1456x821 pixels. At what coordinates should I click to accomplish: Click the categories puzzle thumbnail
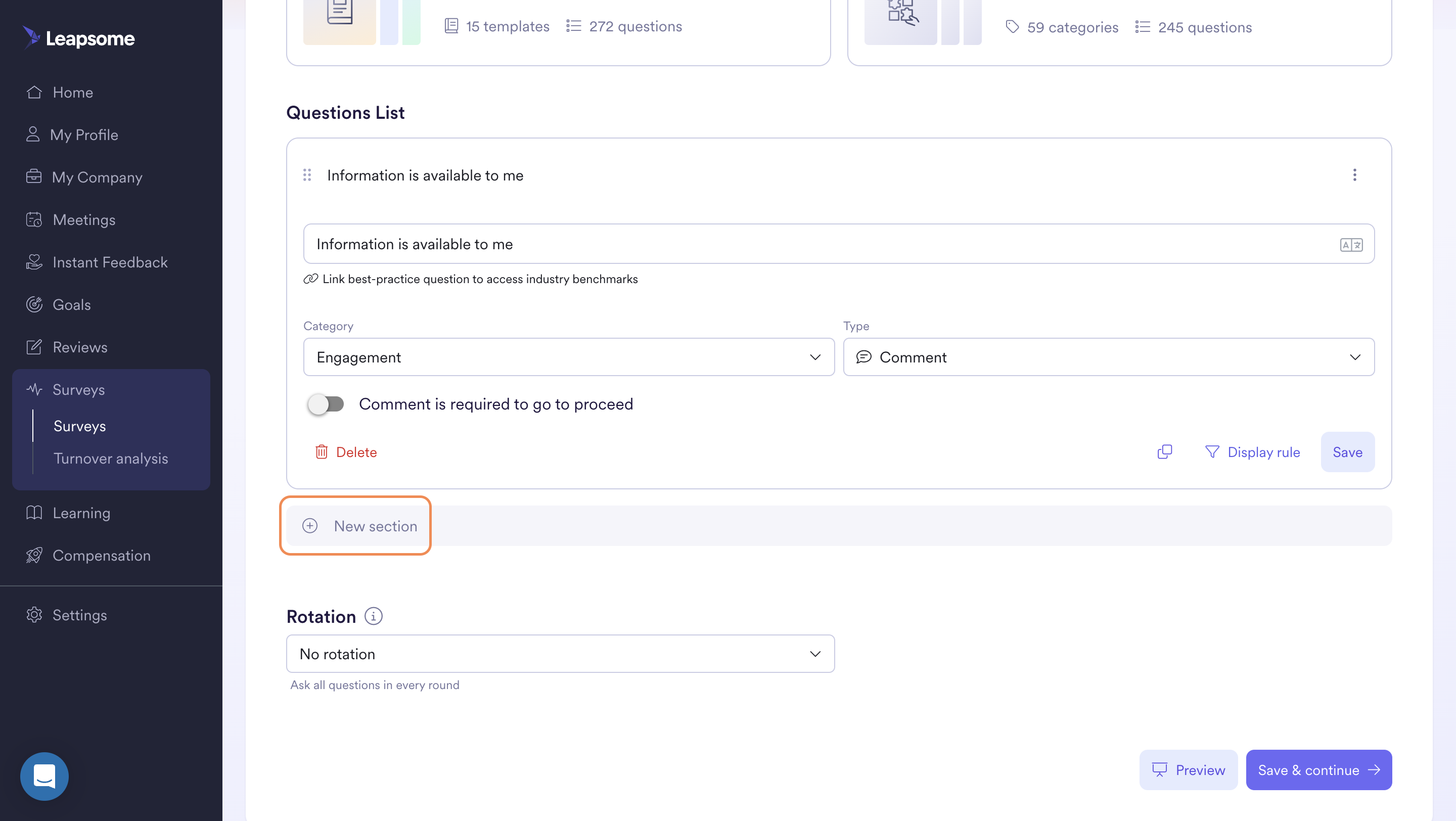tap(900, 22)
